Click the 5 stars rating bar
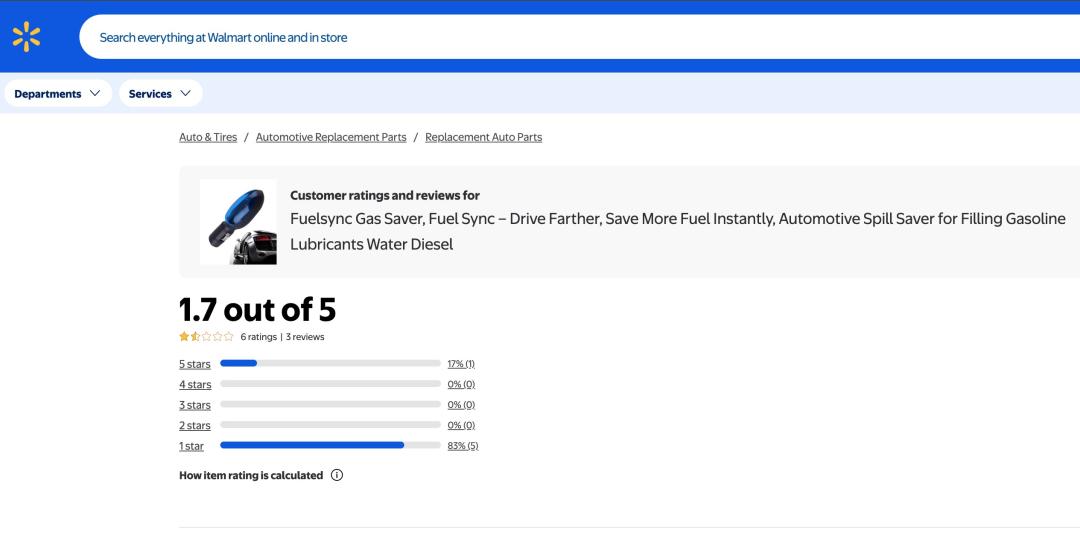The width and height of the screenshot is (1080, 547). 331,363
